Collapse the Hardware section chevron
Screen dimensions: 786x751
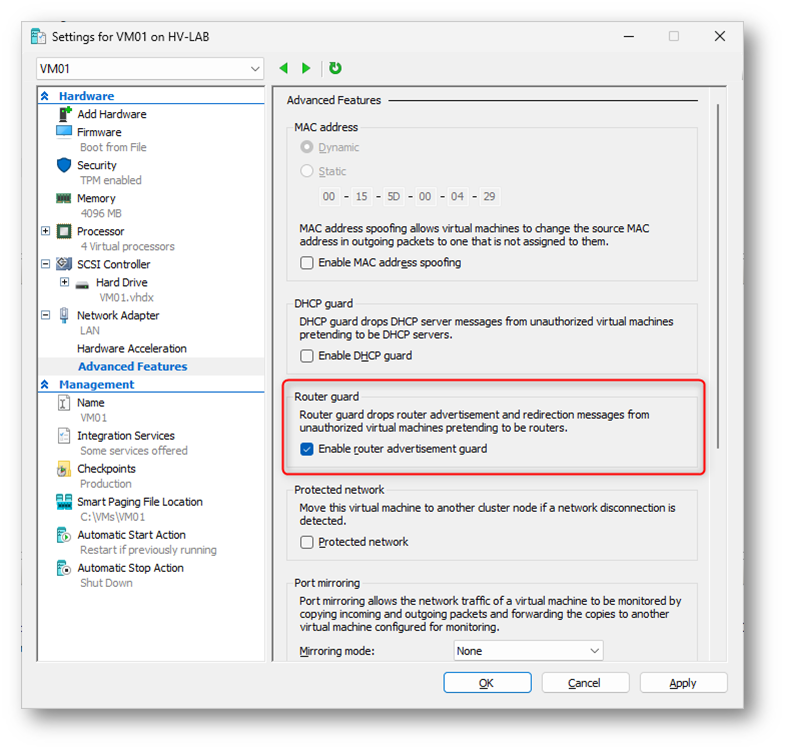(x=45, y=96)
